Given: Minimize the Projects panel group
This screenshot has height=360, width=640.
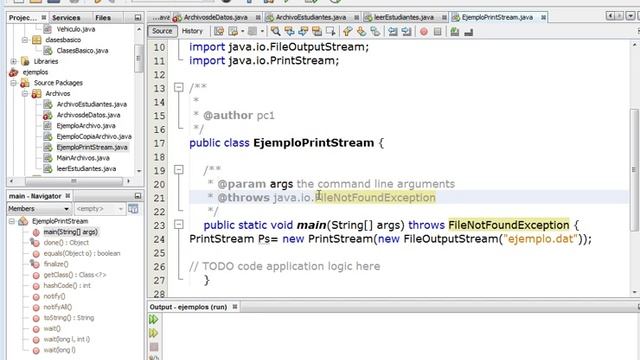Looking at the screenshot, I should [138, 18].
